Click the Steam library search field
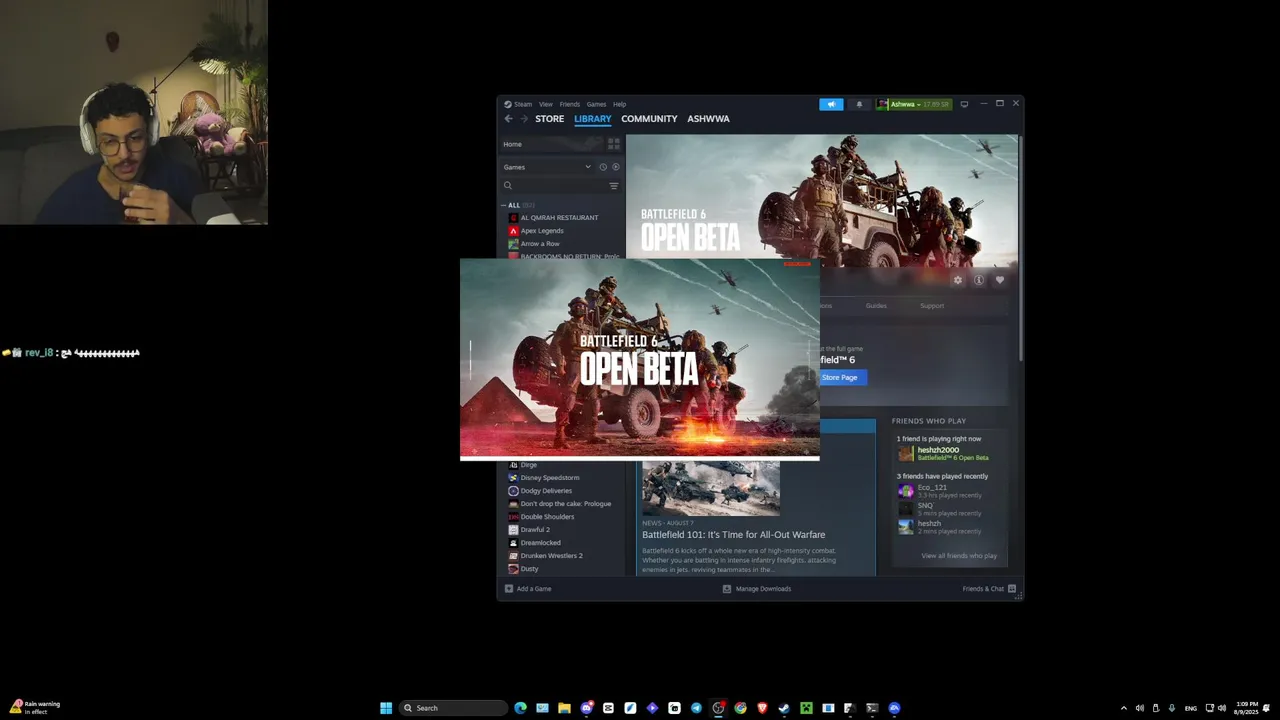 coord(560,186)
